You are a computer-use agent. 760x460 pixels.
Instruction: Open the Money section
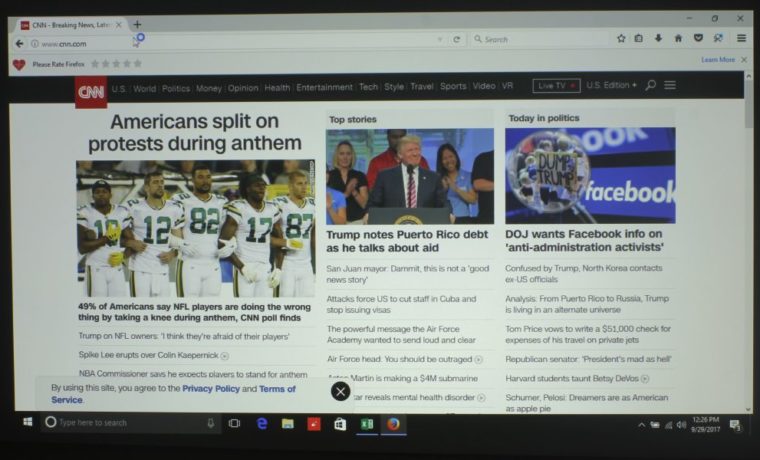point(209,88)
